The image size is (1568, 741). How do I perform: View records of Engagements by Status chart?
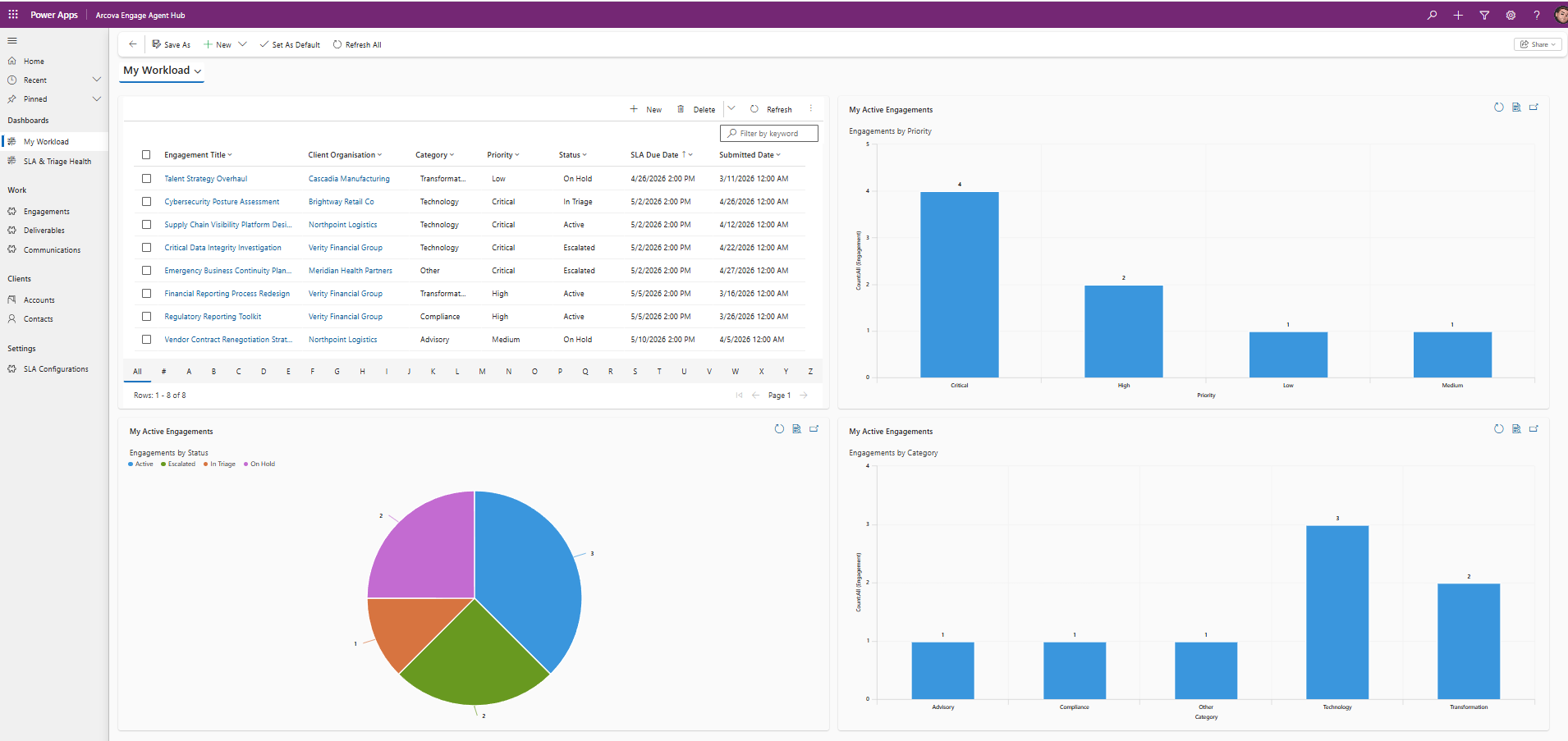click(796, 429)
